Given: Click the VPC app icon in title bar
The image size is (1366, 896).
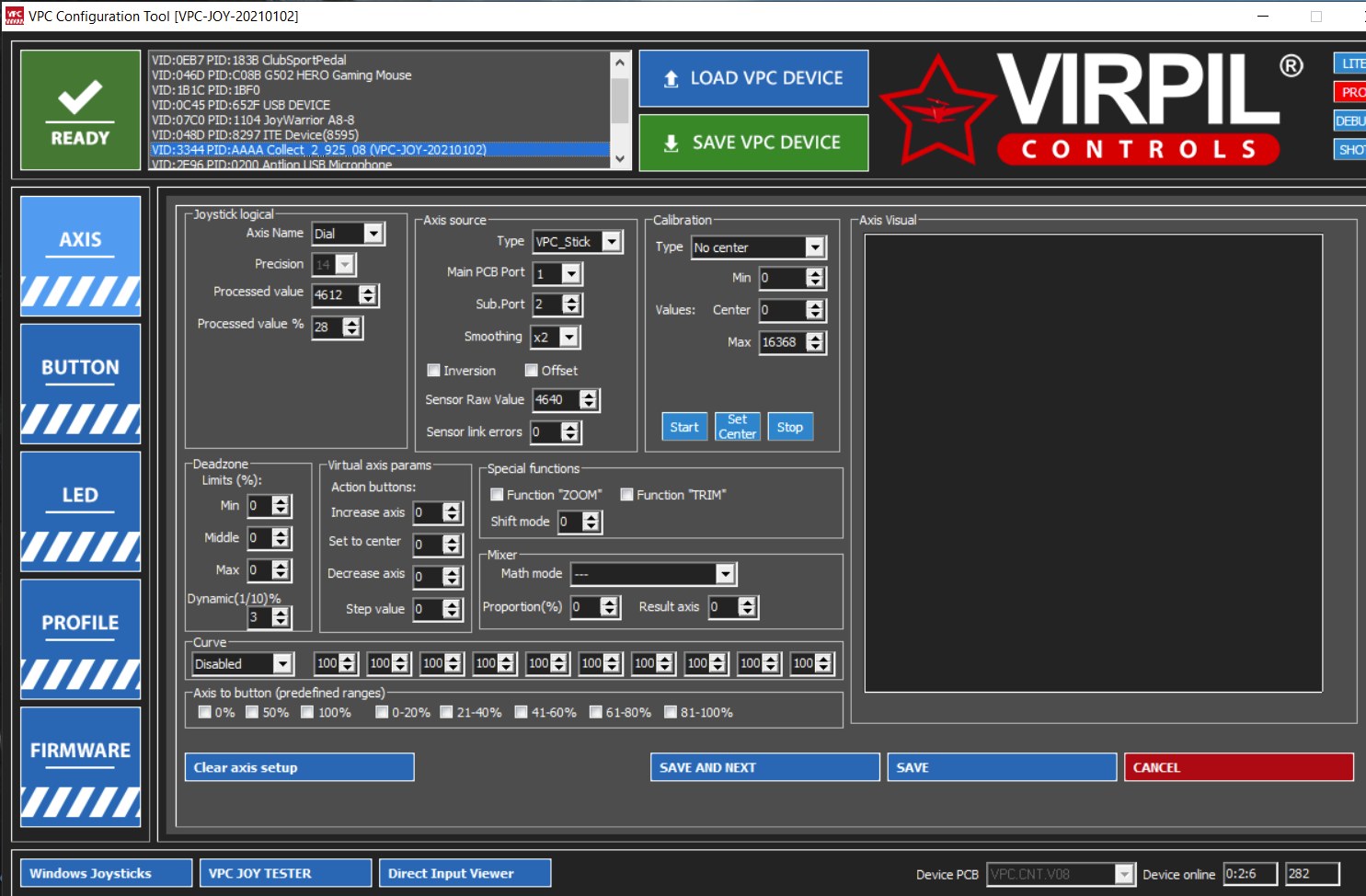Looking at the screenshot, I should point(14,16).
